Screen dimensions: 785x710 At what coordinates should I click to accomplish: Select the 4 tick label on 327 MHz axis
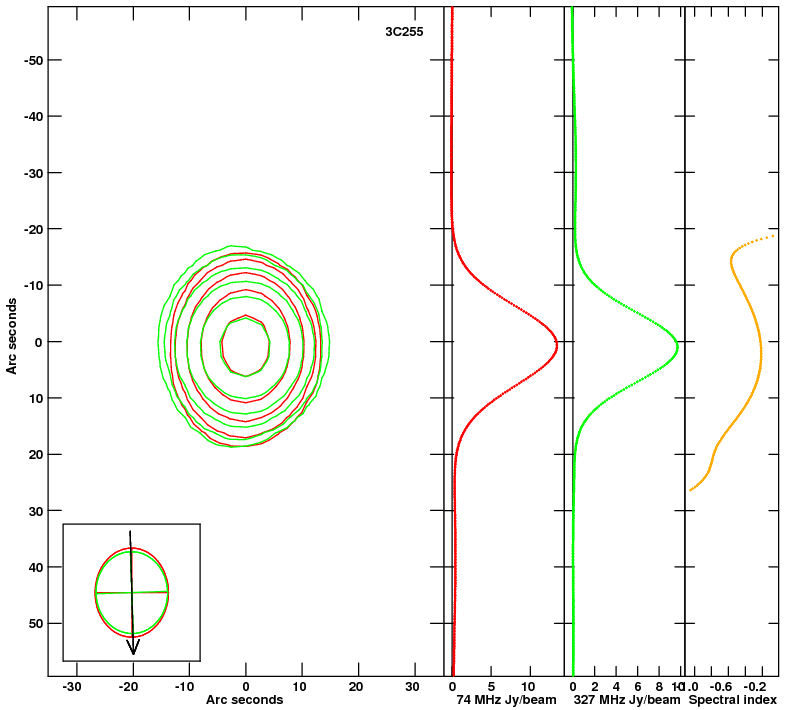(x=616, y=686)
